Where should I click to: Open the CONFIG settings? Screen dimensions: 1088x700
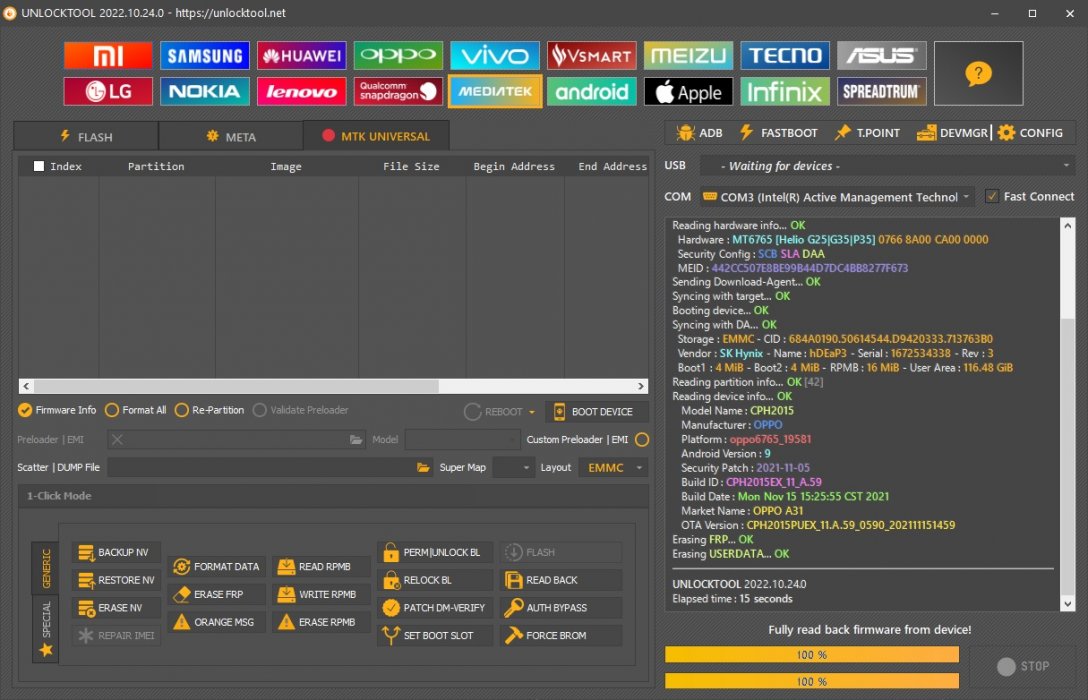click(x=1030, y=133)
